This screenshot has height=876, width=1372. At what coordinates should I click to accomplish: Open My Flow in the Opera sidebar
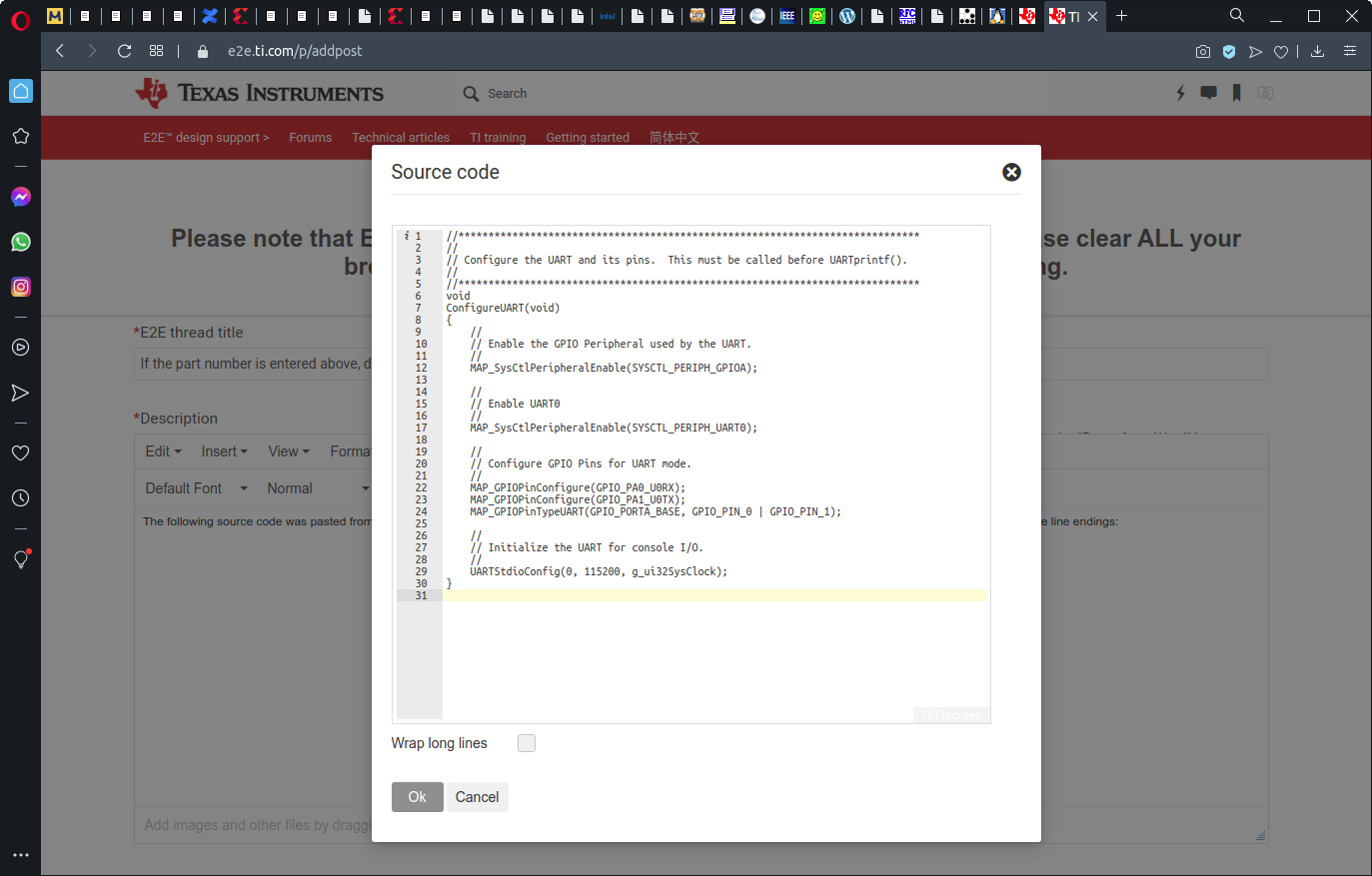pos(20,393)
